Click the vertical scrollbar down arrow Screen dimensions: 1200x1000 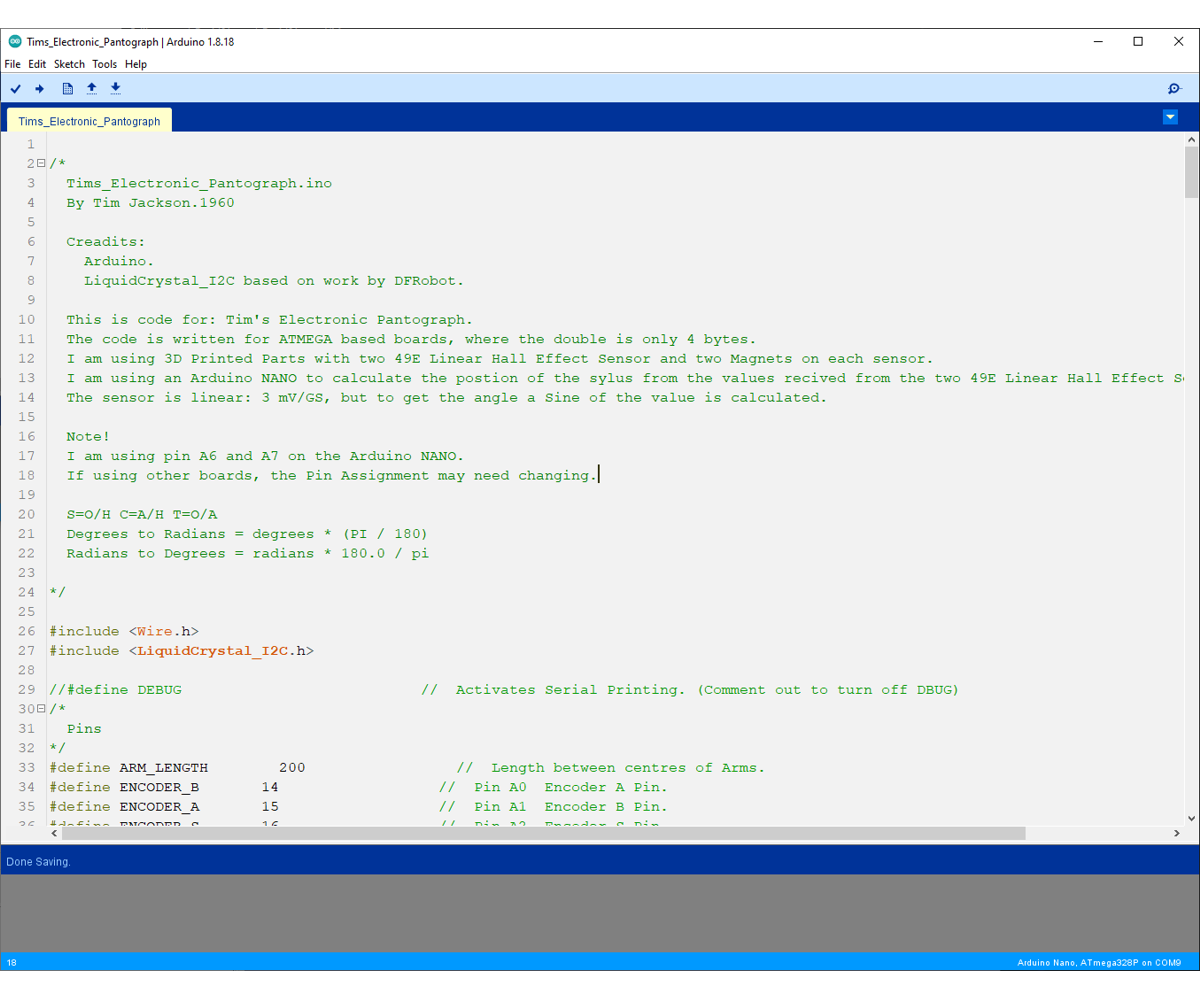[1191, 817]
